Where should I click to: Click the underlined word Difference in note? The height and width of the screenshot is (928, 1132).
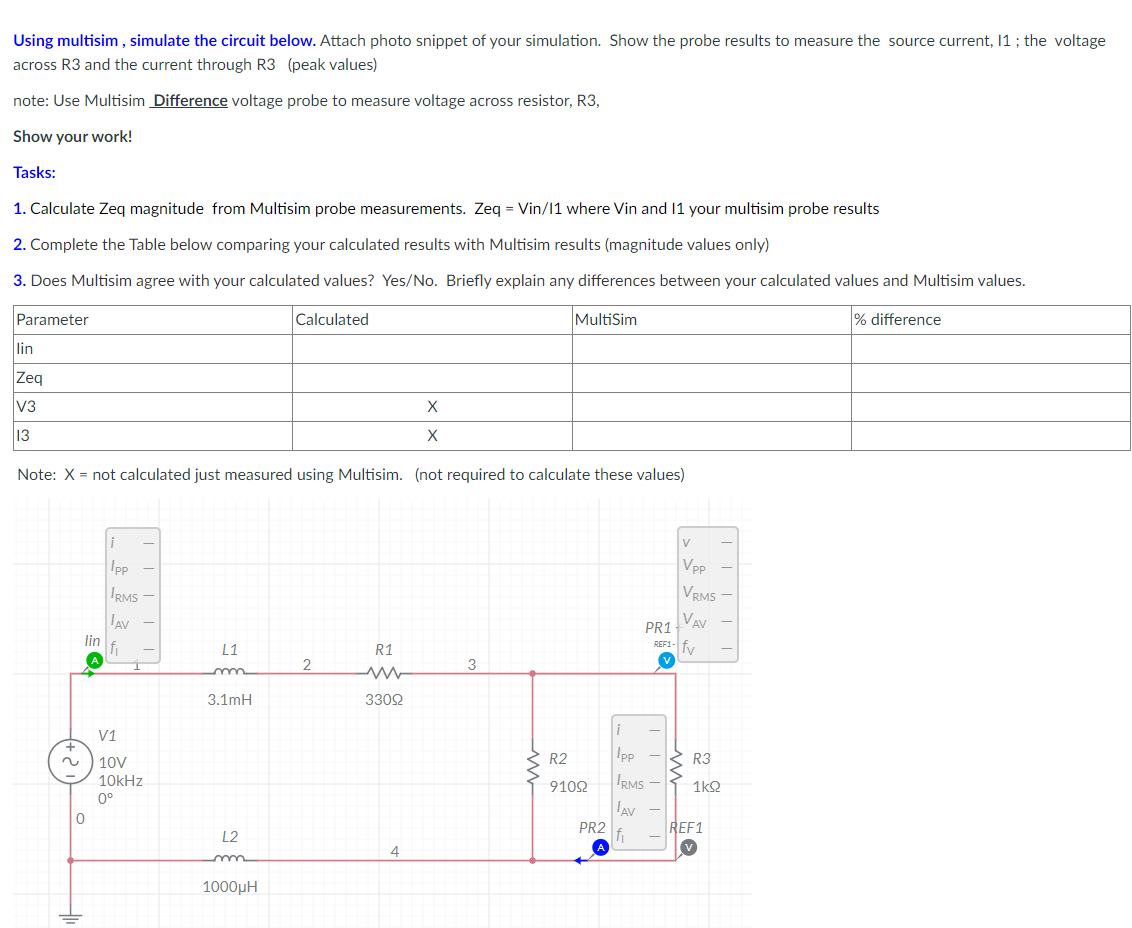pyautogui.click(x=191, y=100)
